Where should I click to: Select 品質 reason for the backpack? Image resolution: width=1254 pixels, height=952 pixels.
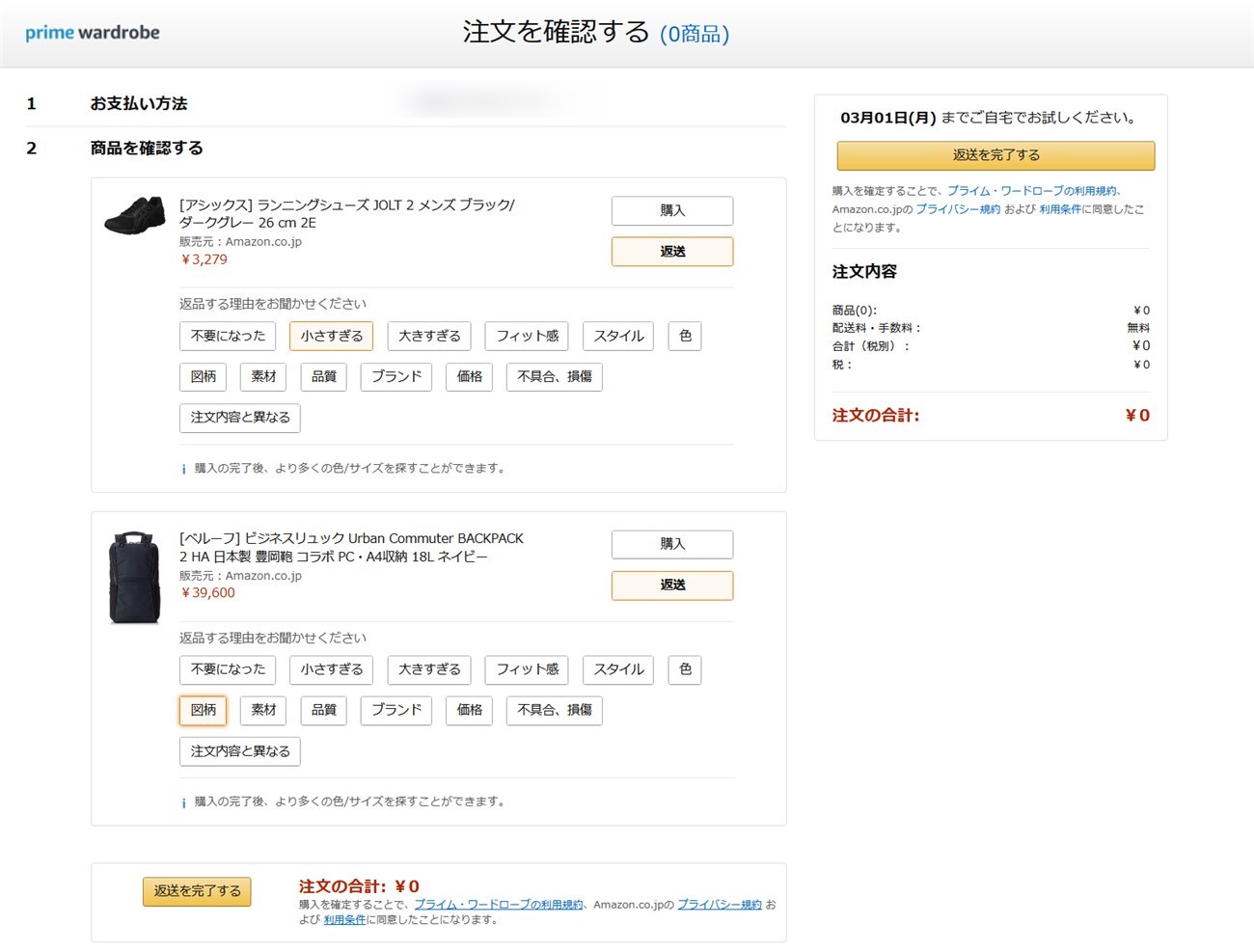tap(324, 710)
